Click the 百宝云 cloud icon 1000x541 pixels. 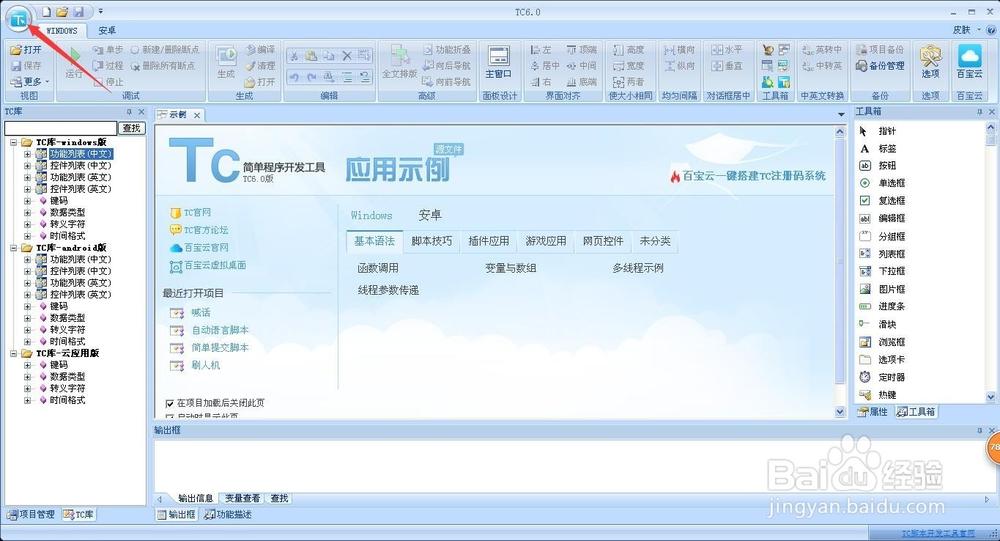click(969, 61)
